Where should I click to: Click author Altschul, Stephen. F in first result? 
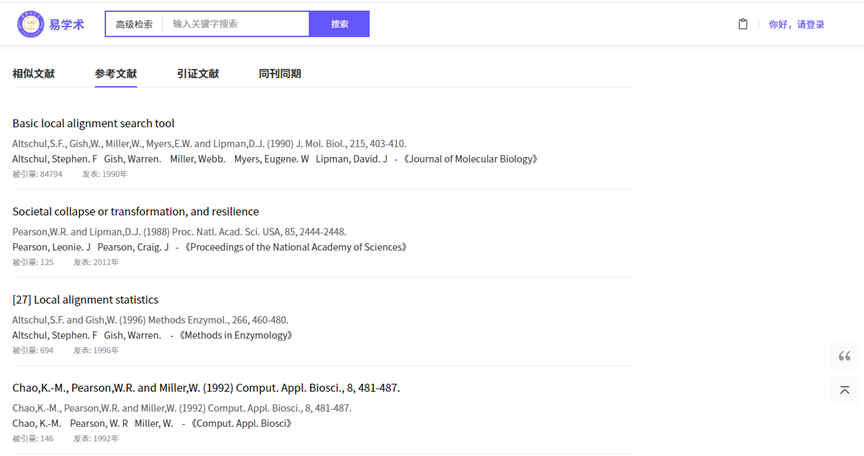coord(55,159)
